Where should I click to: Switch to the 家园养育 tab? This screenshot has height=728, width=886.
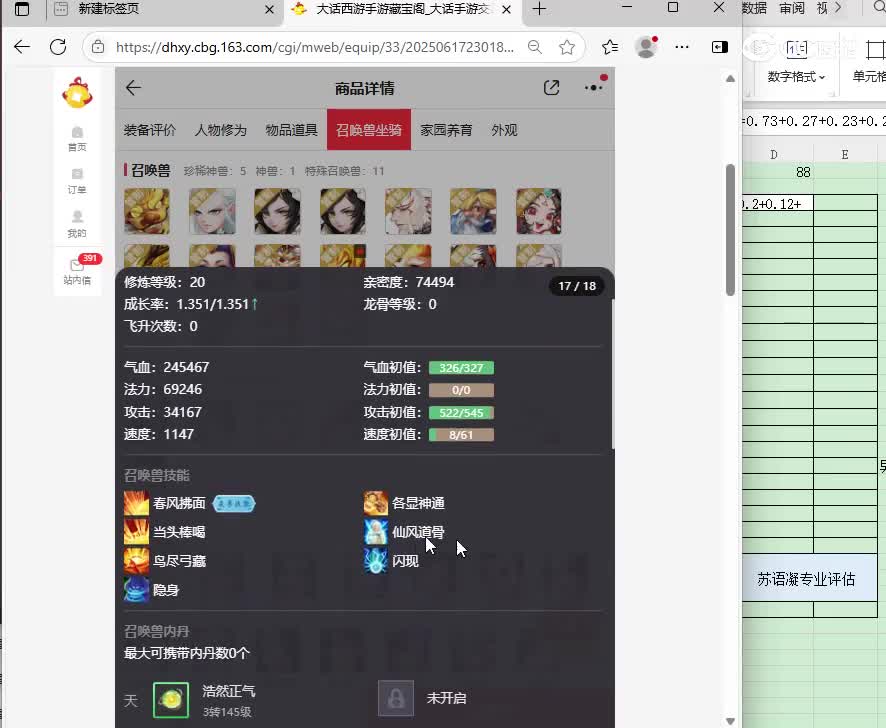(446, 130)
